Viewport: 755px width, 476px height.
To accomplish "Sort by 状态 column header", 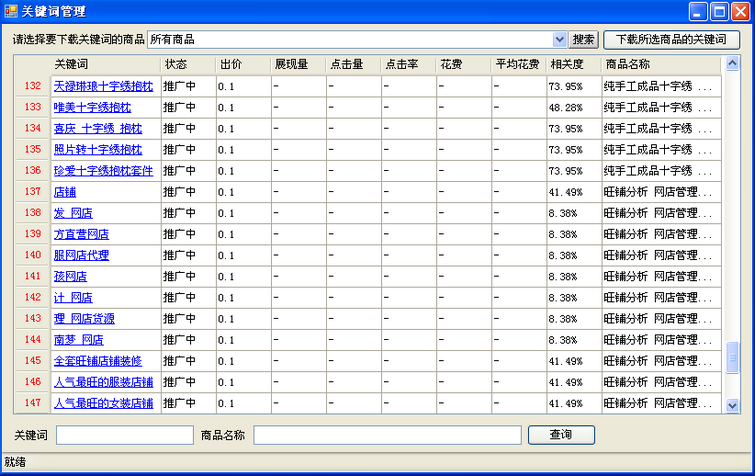I will point(188,64).
